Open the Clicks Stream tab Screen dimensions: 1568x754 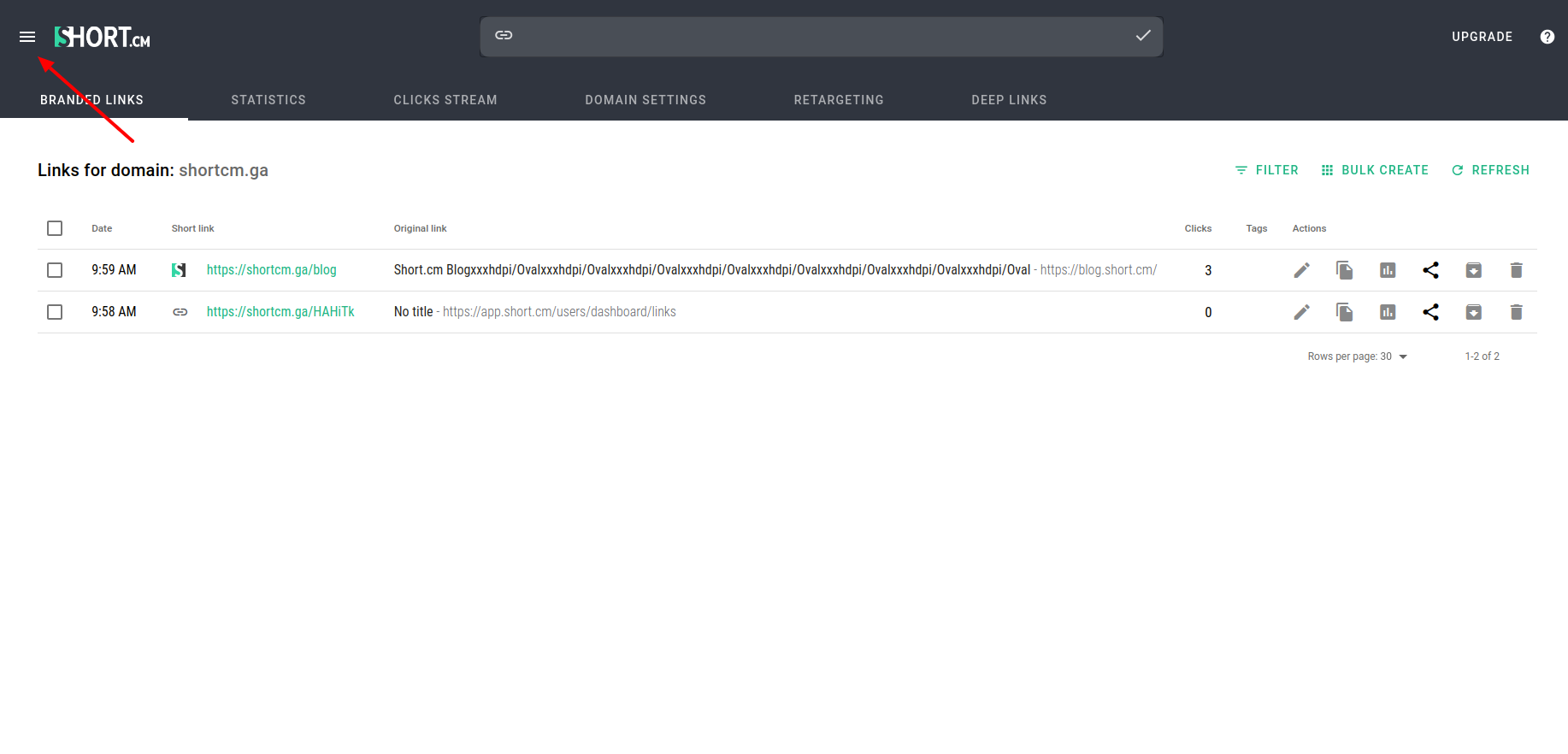[x=445, y=100]
